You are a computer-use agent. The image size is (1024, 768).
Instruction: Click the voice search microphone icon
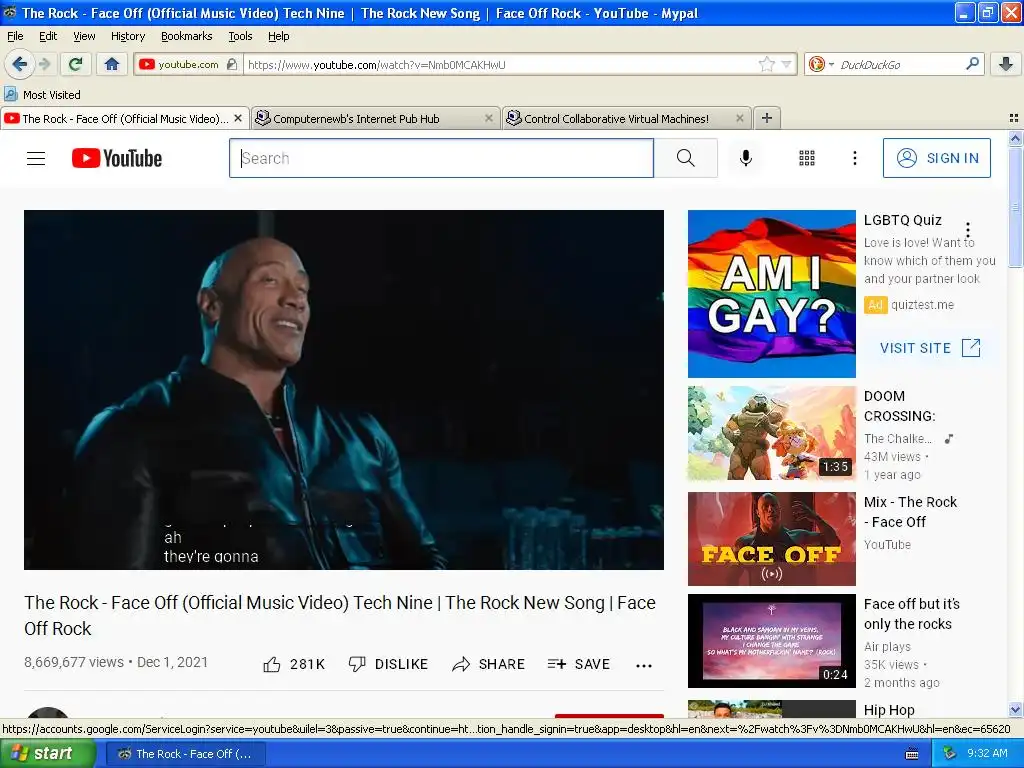pyautogui.click(x=745, y=158)
